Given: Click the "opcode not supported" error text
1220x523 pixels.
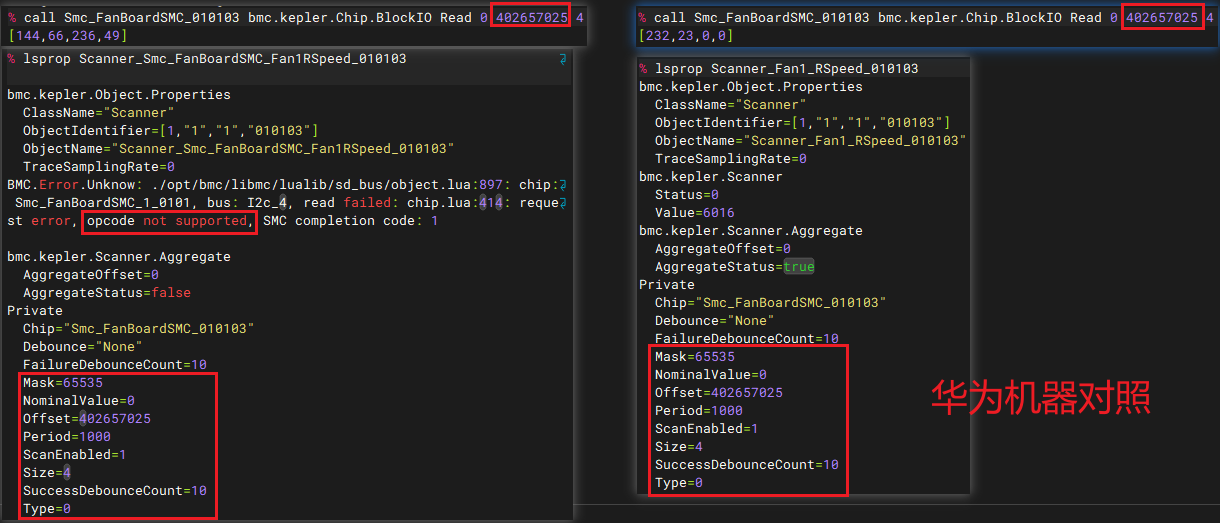Looking at the screenshot, I should [x=168, y=221].
